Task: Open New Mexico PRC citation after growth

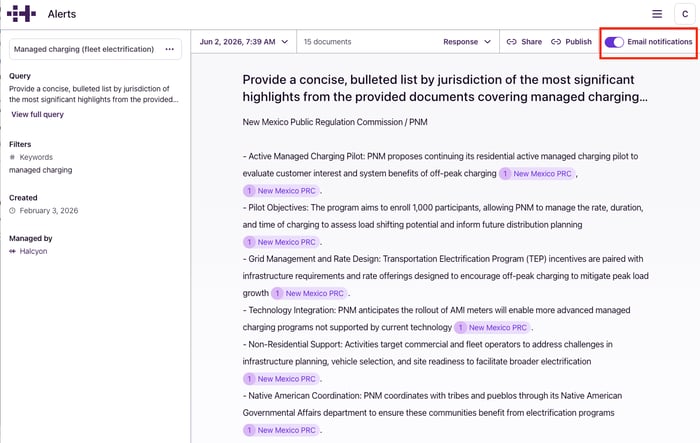Action: [309, 293]
